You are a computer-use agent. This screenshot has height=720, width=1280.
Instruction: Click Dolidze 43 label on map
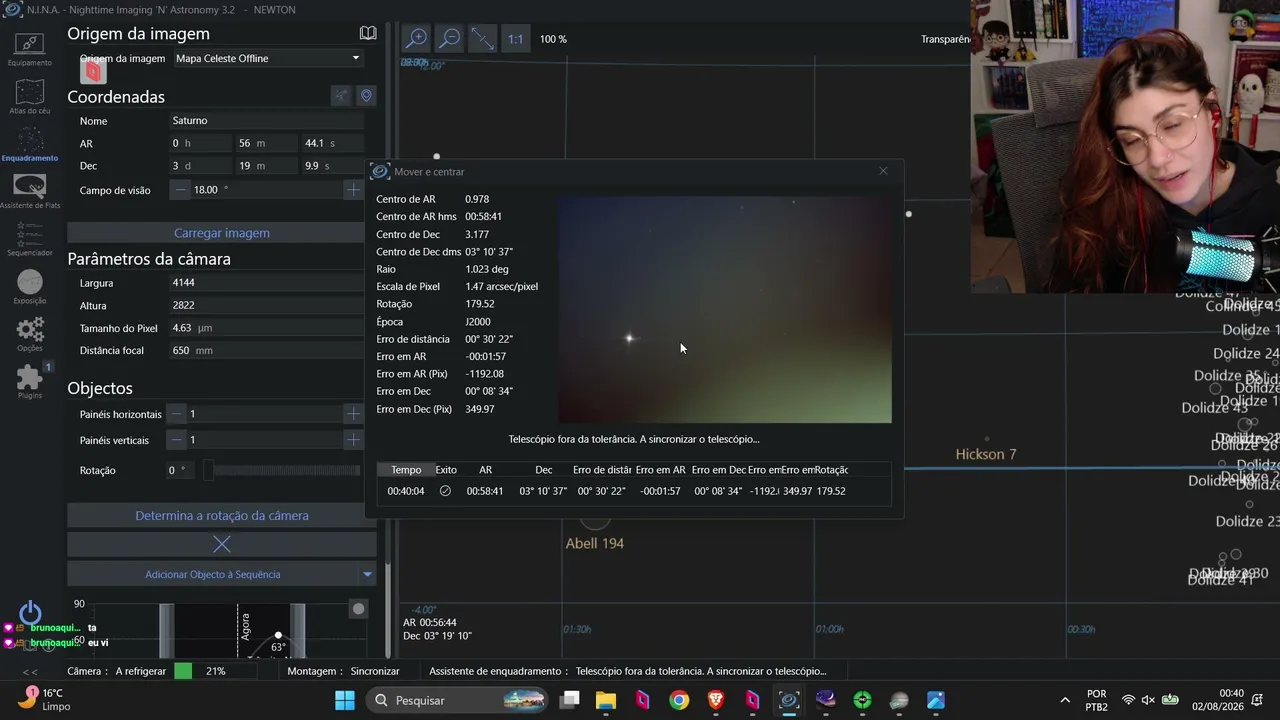click(x=1214, y=408)
